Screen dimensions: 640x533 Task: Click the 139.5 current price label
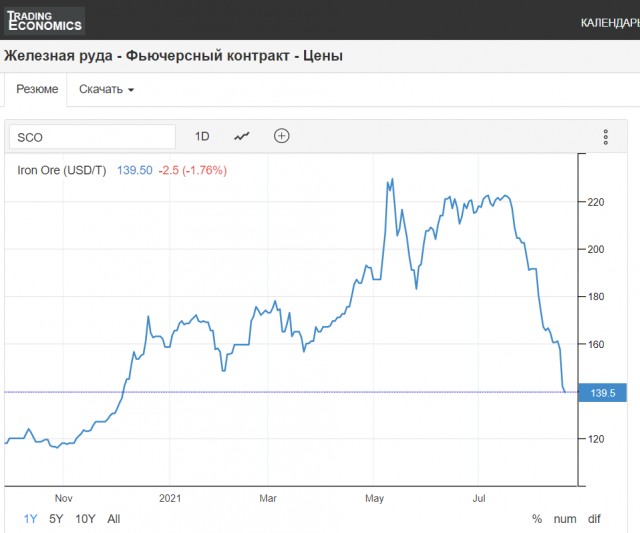coord(602,393)
